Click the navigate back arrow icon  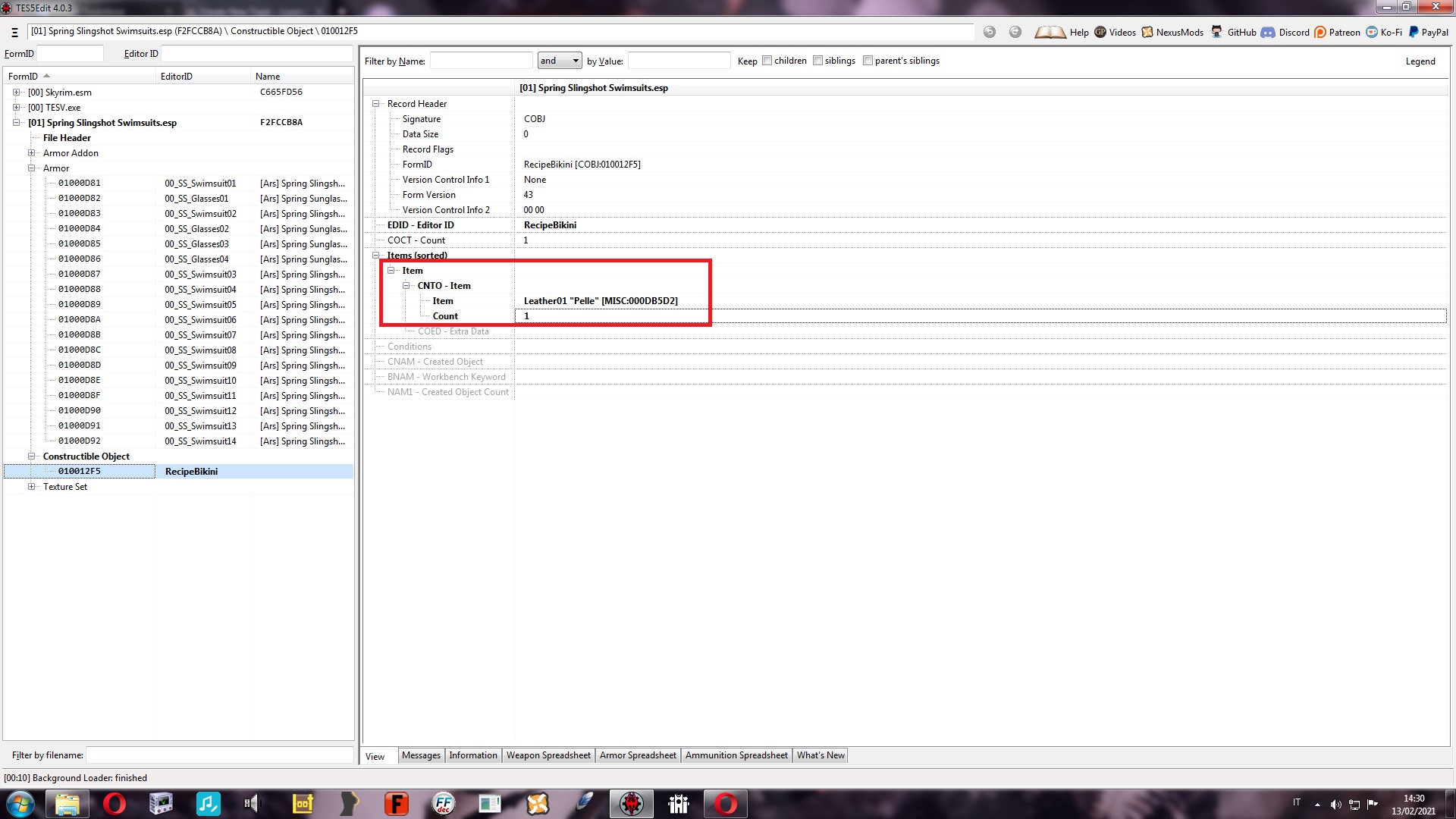coord(990,32)
